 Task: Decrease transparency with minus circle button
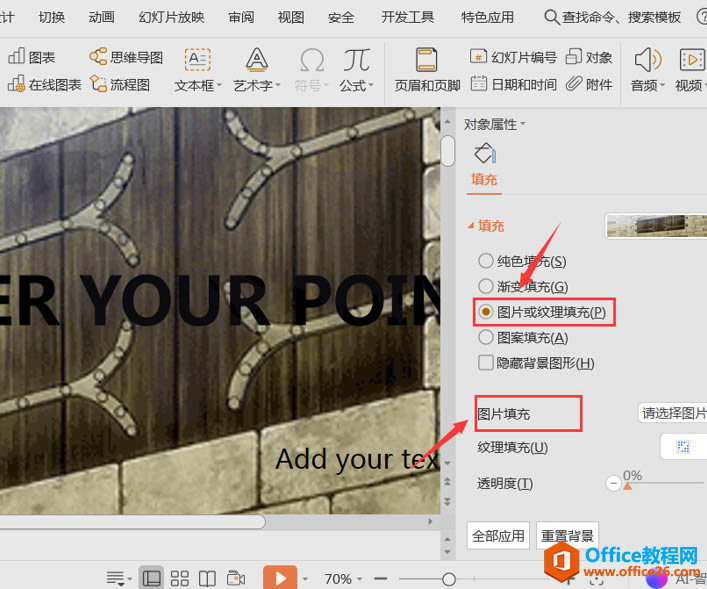click(x=613, y=483)
